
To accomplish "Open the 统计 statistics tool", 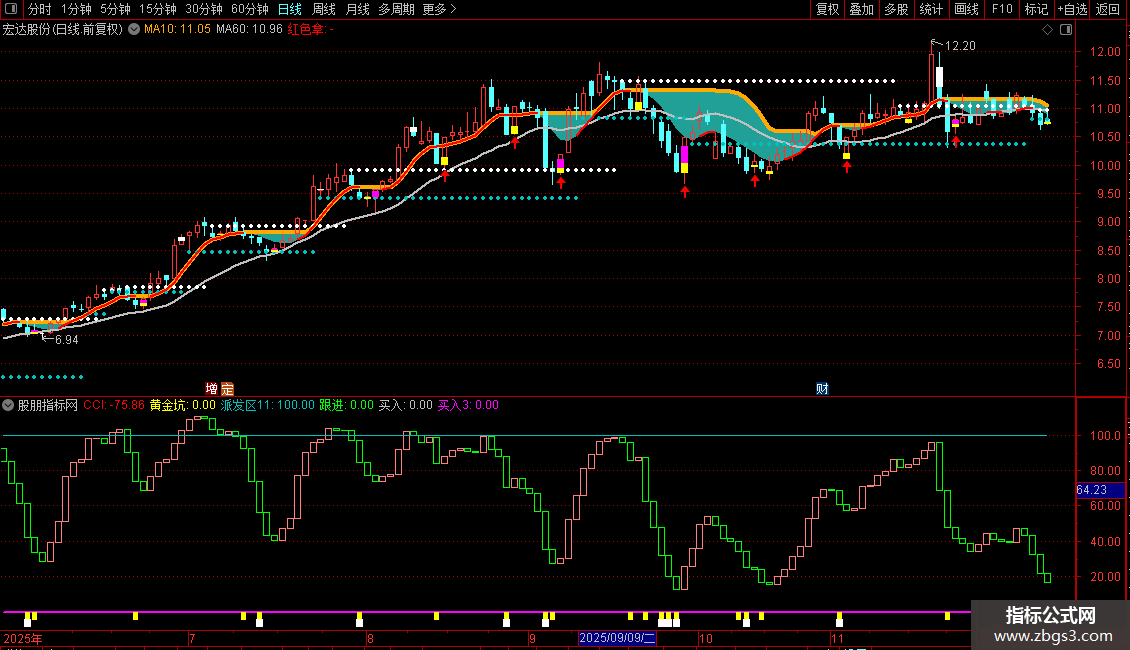I will (x=931, y=9).
